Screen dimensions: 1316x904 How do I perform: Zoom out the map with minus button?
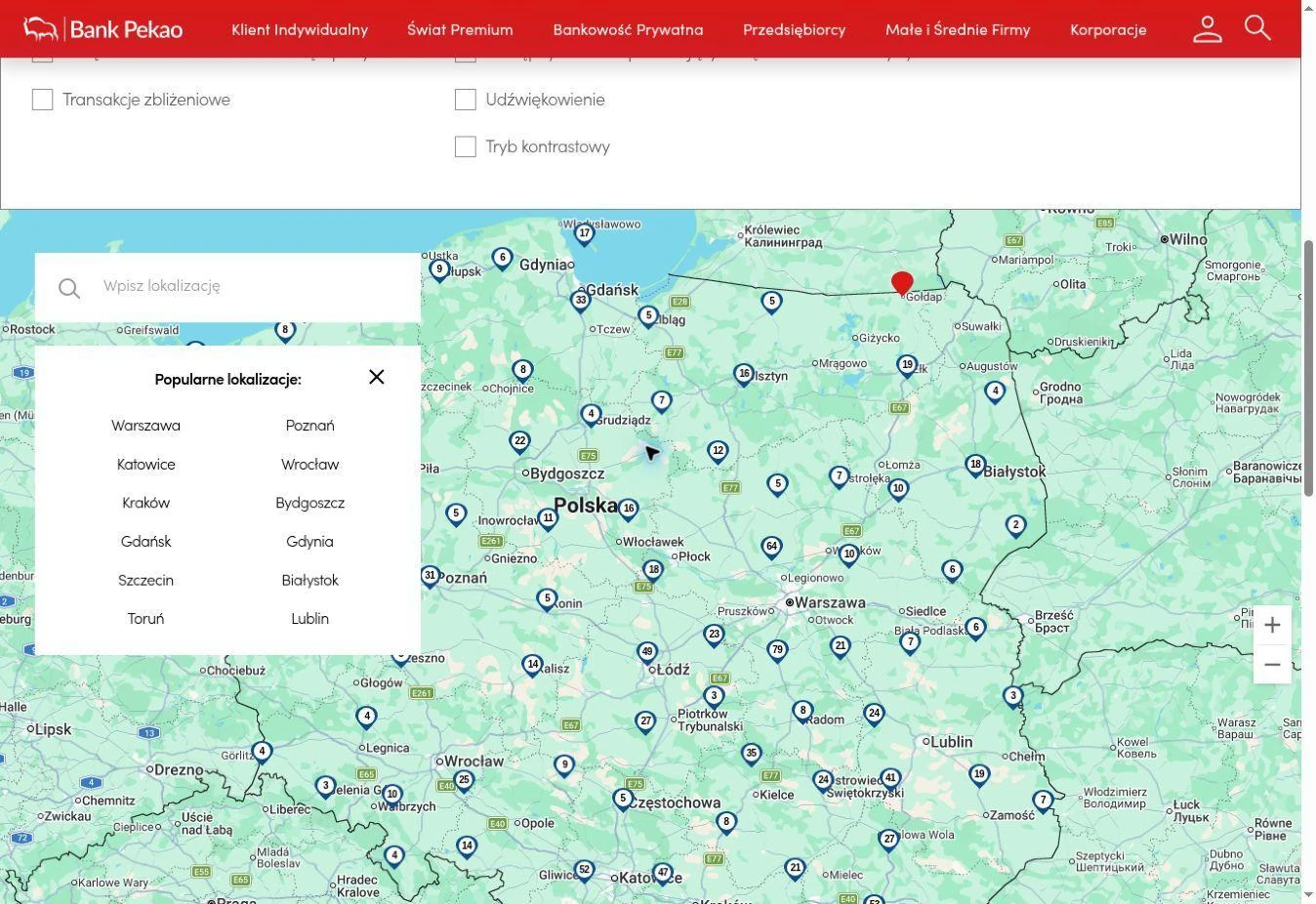[x=1272, y=665]
